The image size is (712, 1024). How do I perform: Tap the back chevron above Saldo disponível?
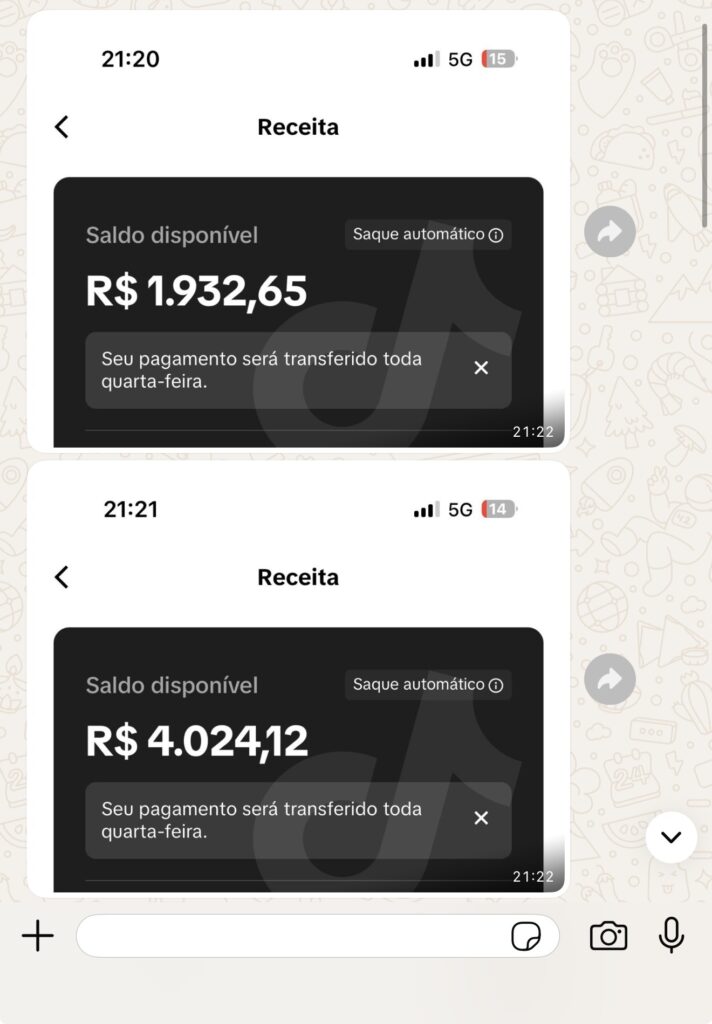tap(62, 127)
